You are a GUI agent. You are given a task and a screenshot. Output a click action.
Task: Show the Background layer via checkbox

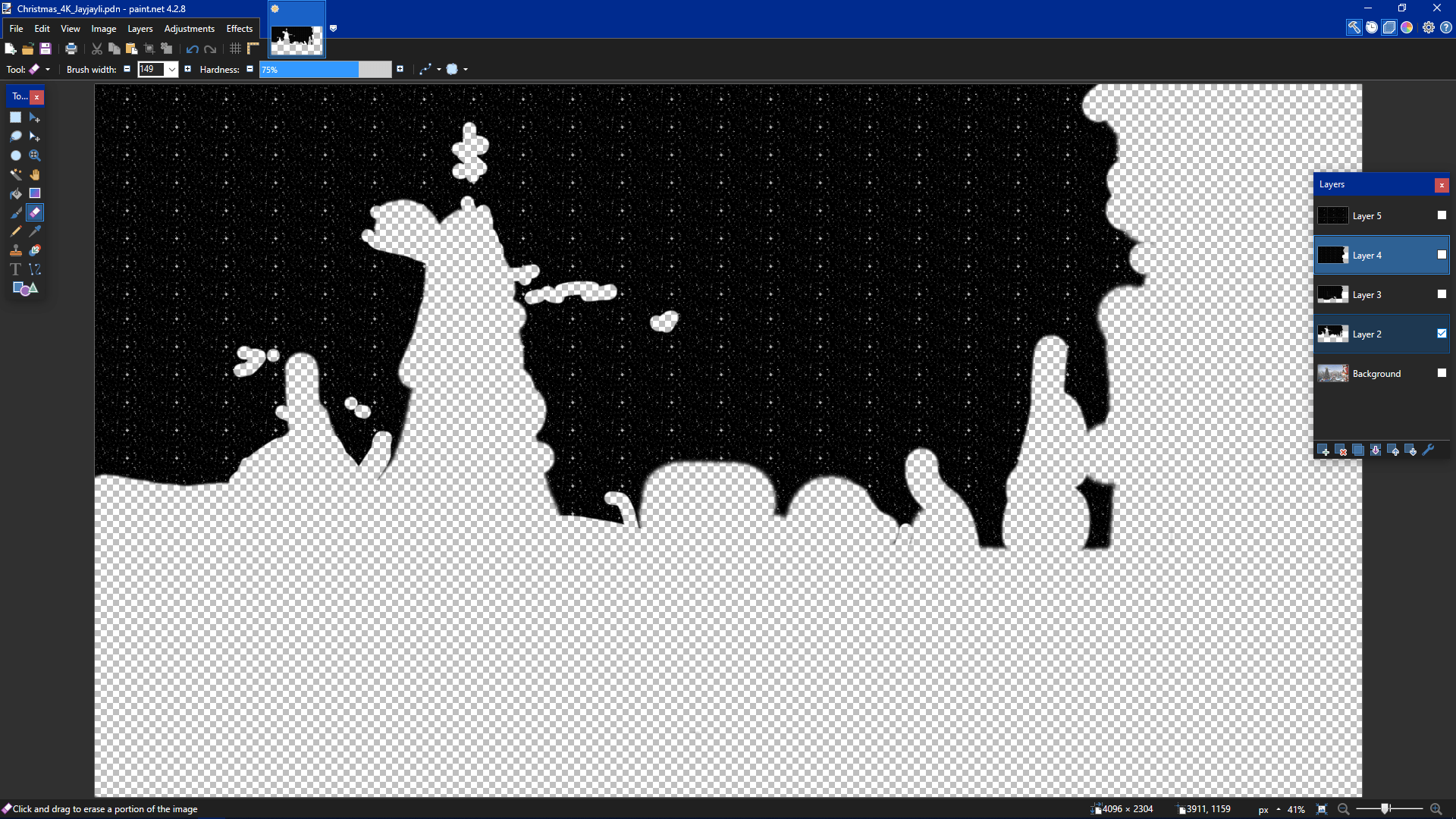[x=1442, y=373]
